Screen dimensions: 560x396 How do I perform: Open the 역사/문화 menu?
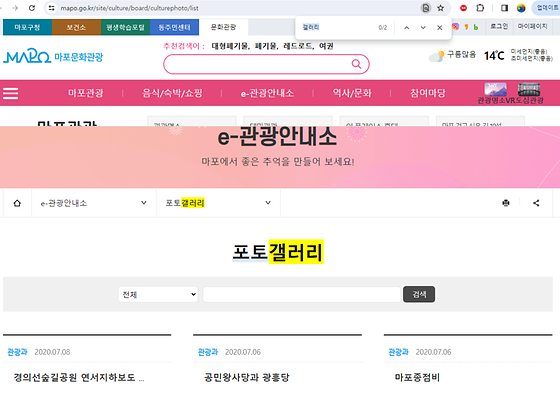coord(352,93)
